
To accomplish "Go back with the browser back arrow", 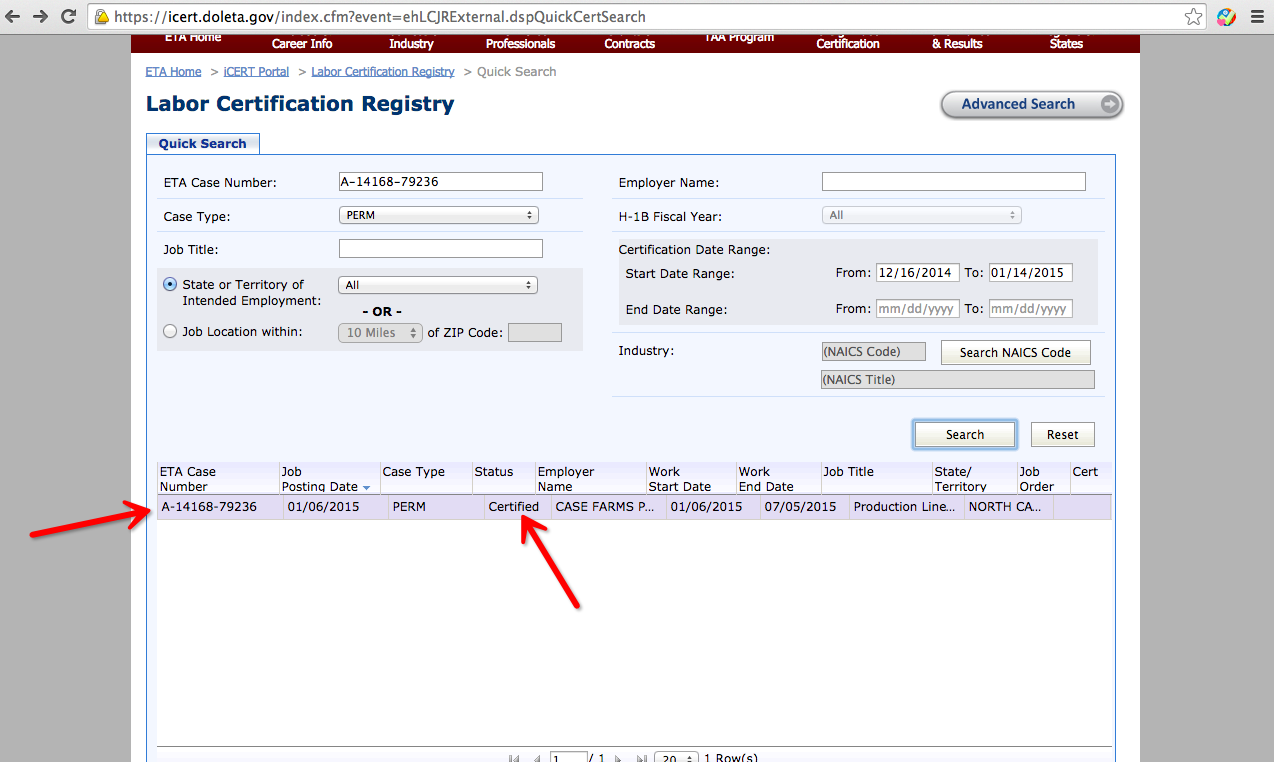I will pyautogui.click(x=13, y=16).
